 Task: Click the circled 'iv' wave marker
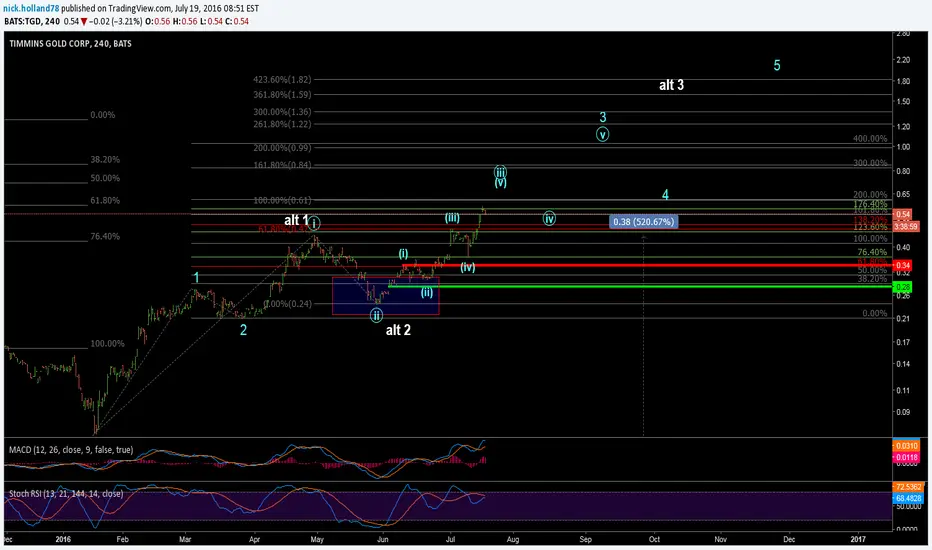click(x=549, y=218)
